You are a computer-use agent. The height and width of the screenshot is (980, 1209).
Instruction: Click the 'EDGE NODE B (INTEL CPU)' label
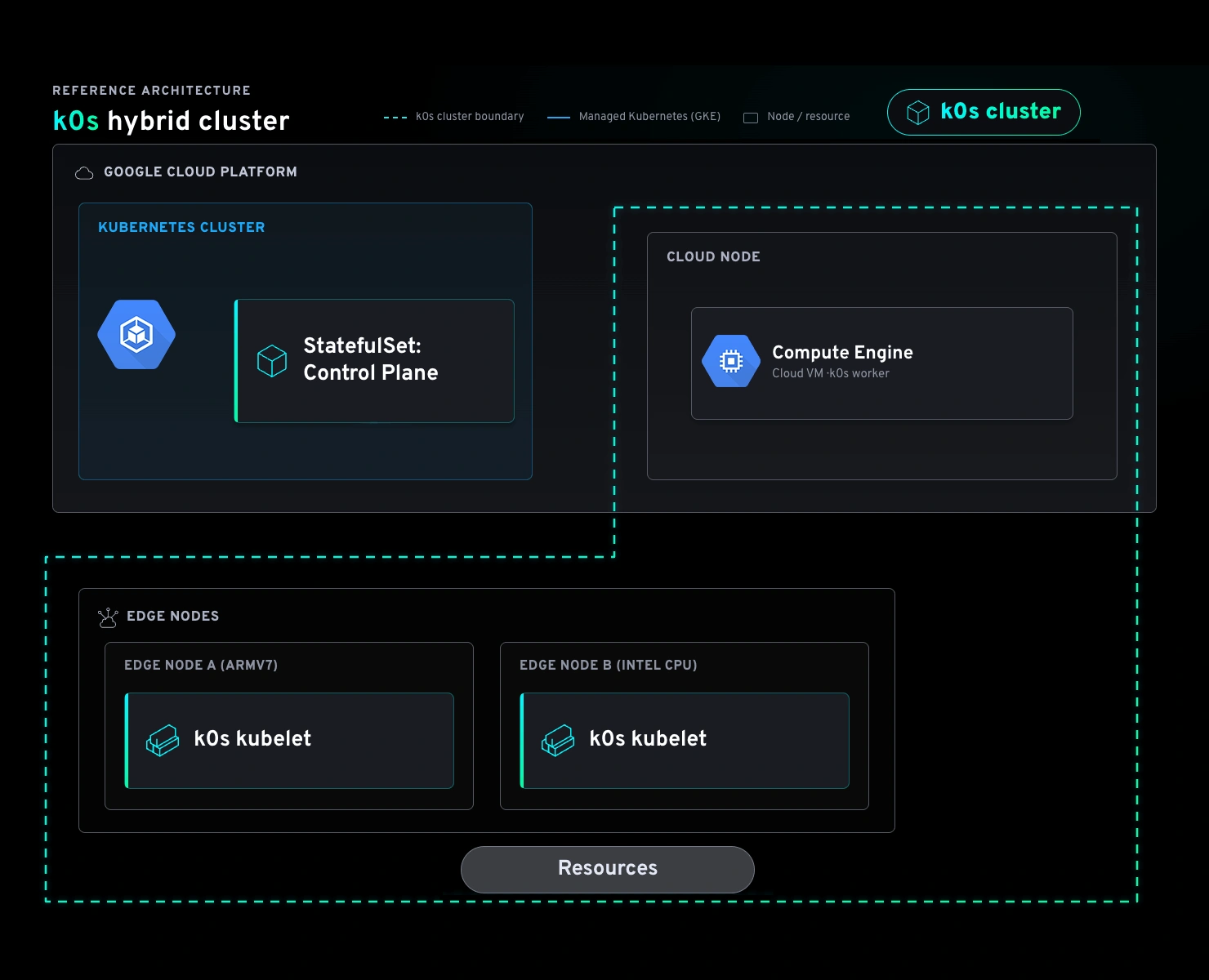pos(609,665)
